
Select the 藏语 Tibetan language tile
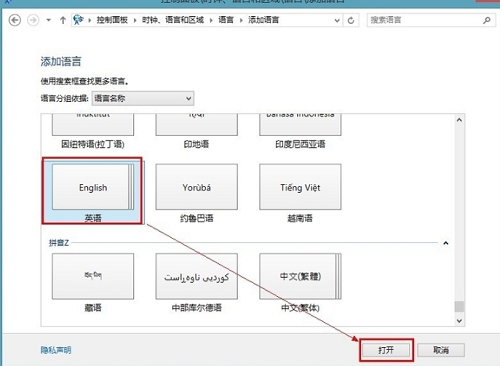(93, 276)
